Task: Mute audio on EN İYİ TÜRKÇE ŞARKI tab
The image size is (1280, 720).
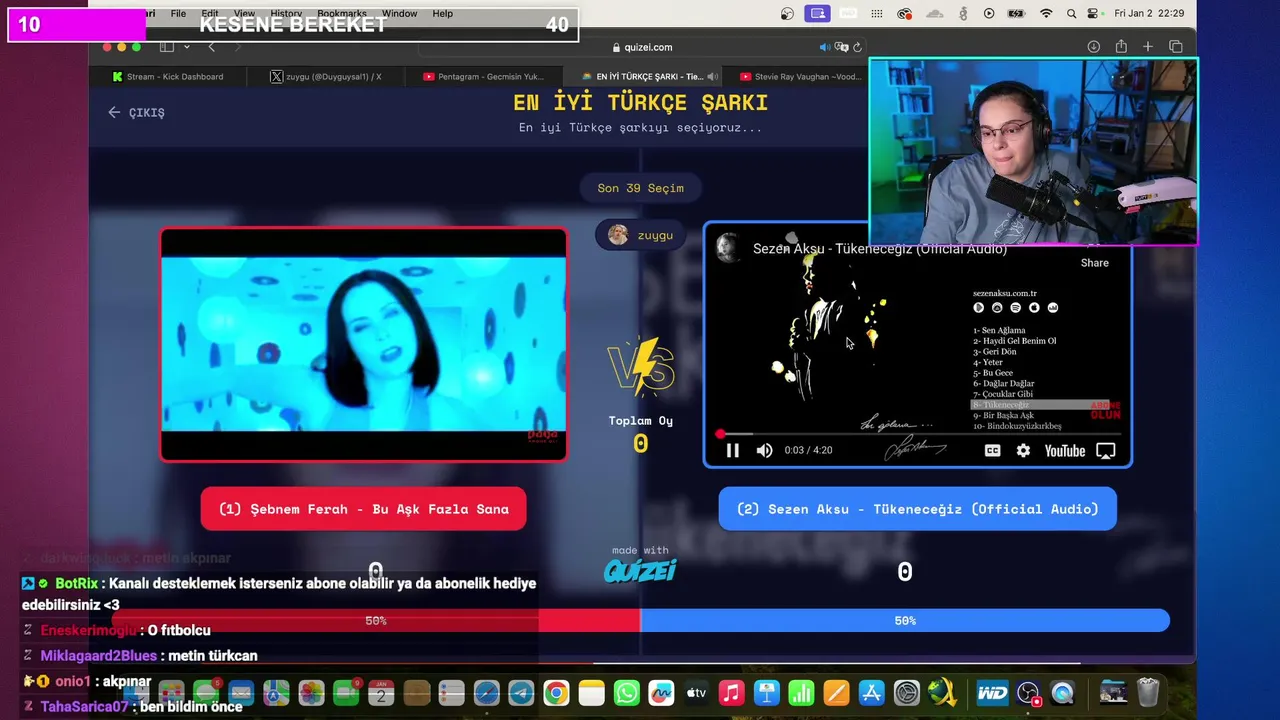Action: point(713,76)
